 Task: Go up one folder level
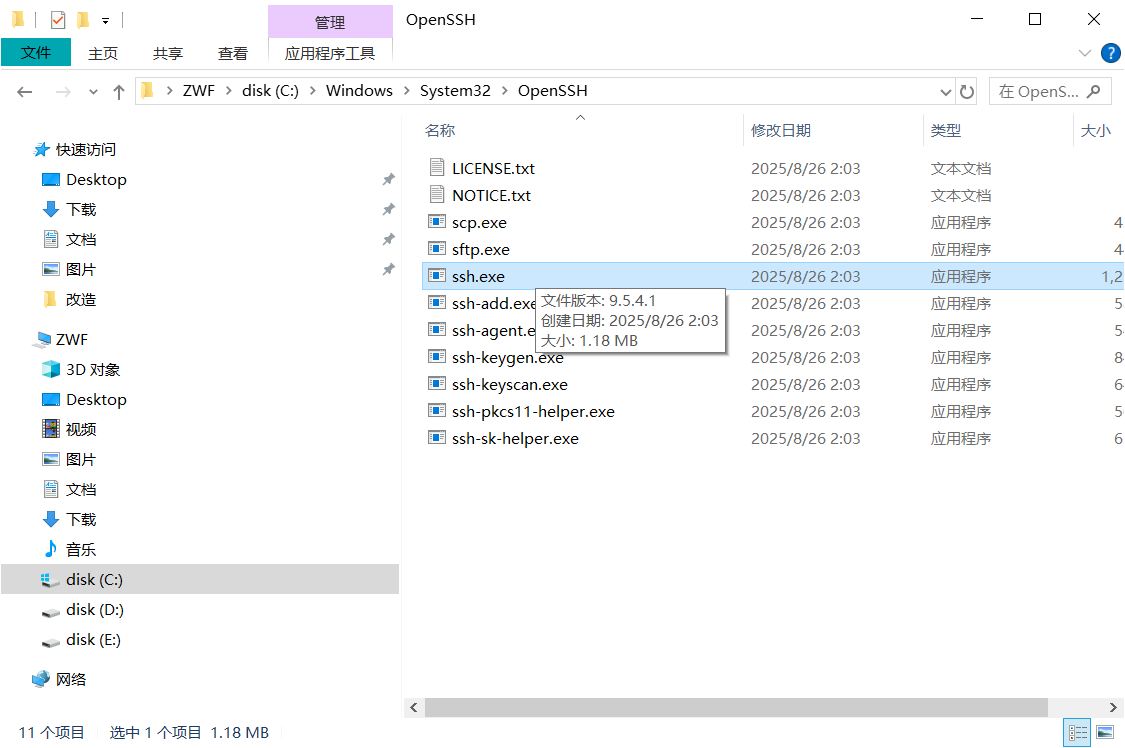[119, 92]
